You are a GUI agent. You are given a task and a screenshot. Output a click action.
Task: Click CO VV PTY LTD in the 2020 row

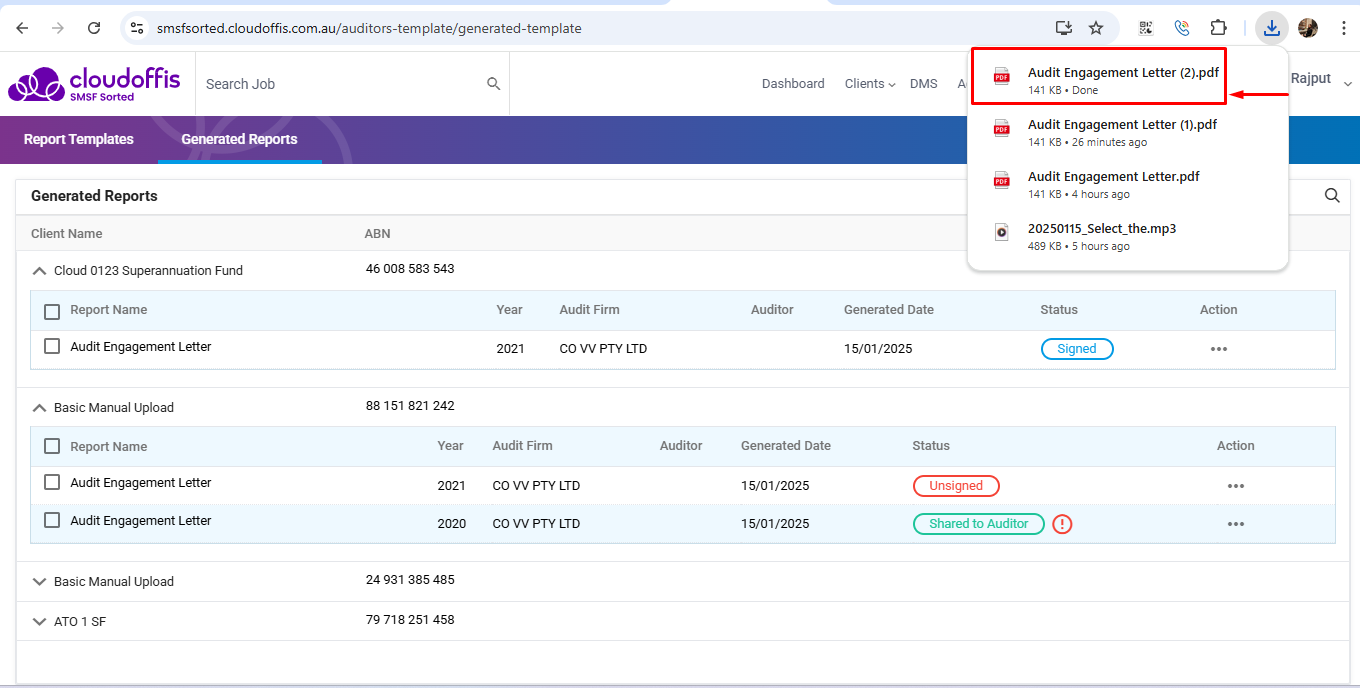[x=536, y=524]
